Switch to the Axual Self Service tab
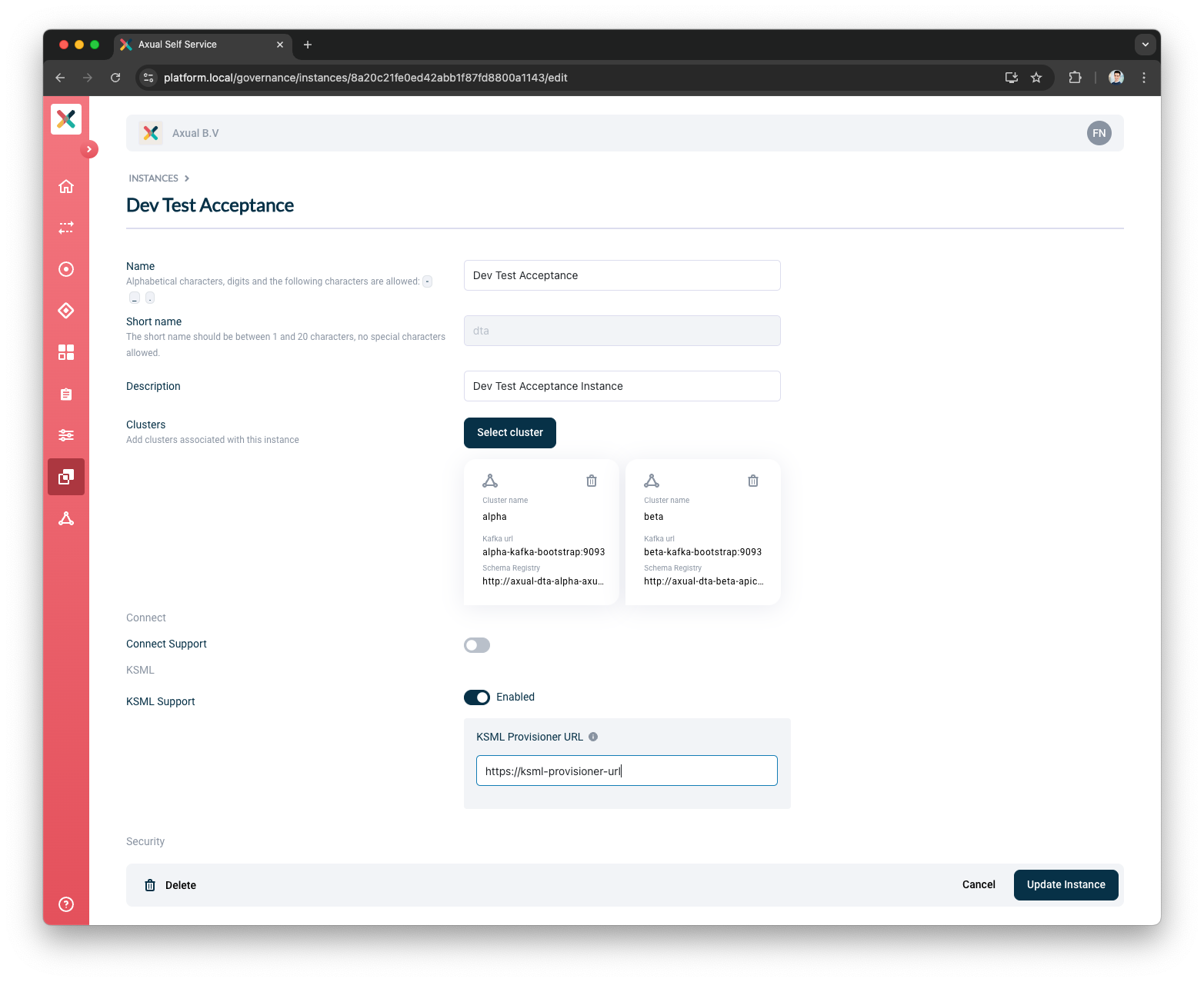This screenshot has height=982, width=1204. click(203, 45)
